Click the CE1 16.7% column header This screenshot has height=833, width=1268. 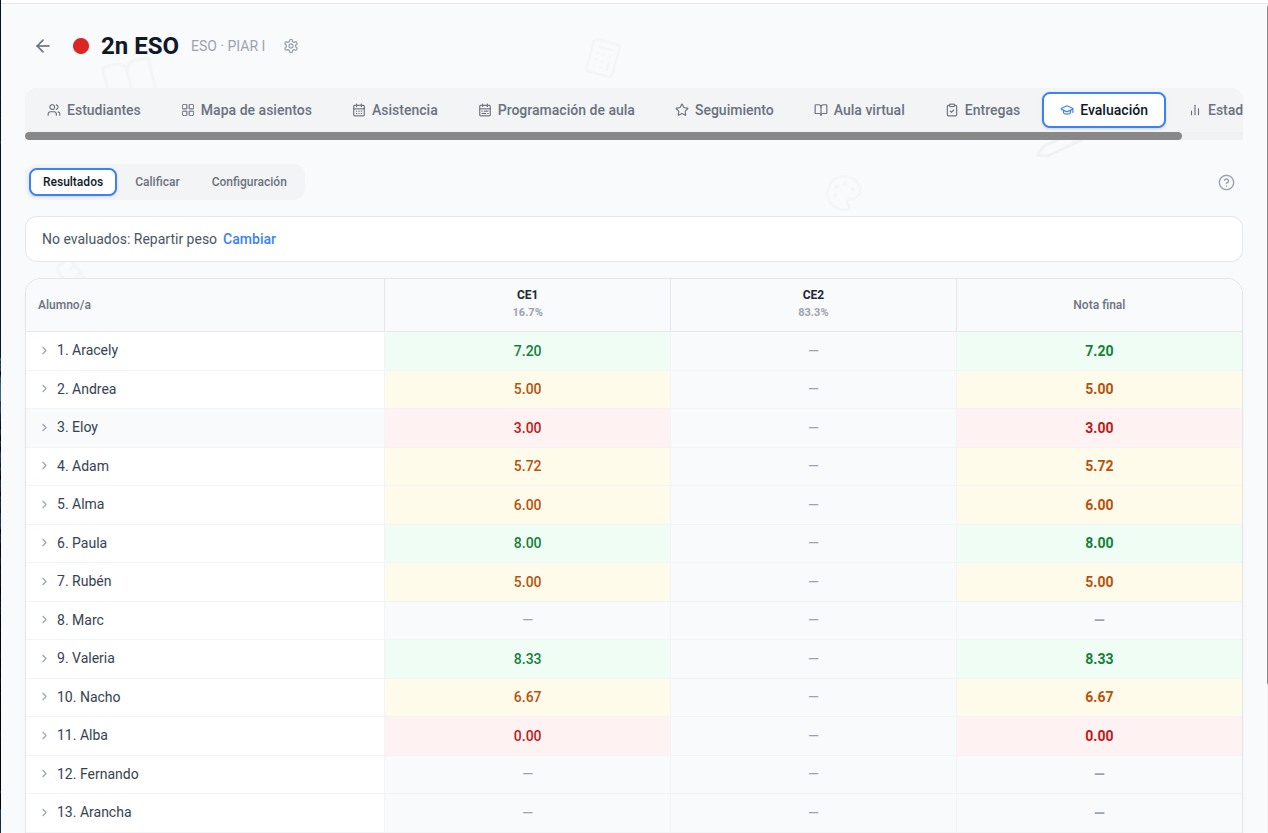527,304
